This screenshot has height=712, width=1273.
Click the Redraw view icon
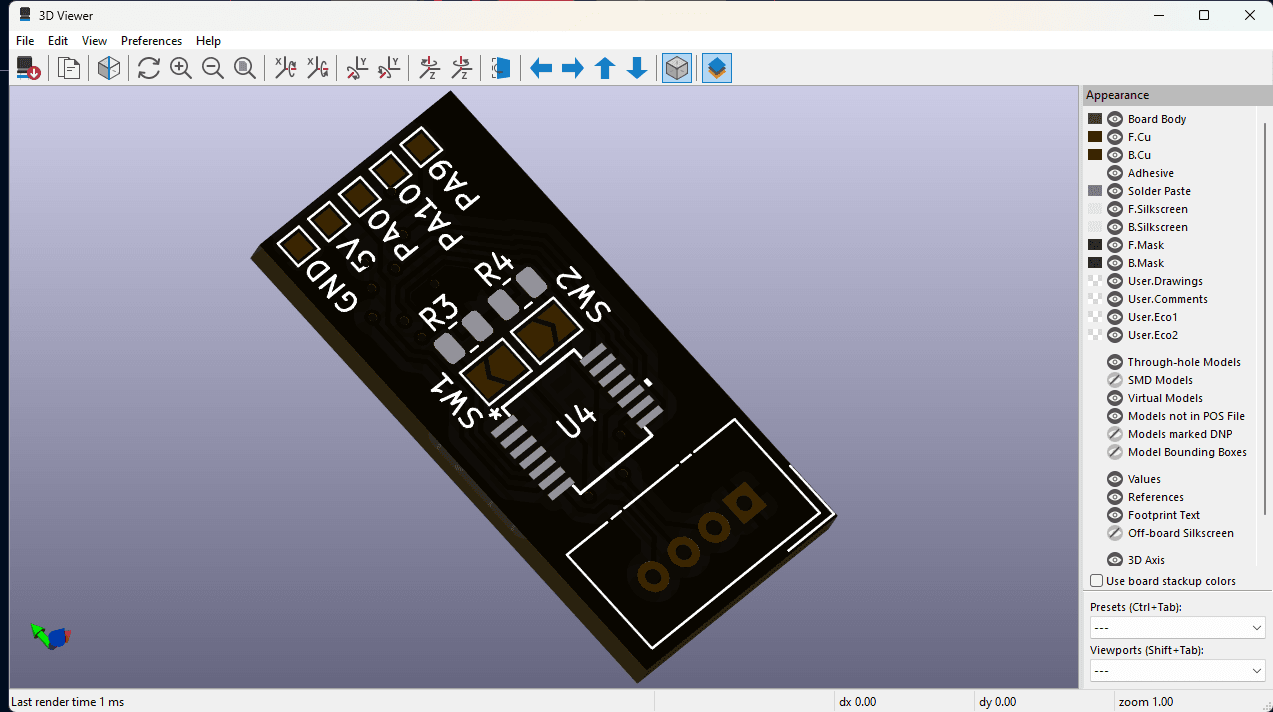click(x=149, y=68)
